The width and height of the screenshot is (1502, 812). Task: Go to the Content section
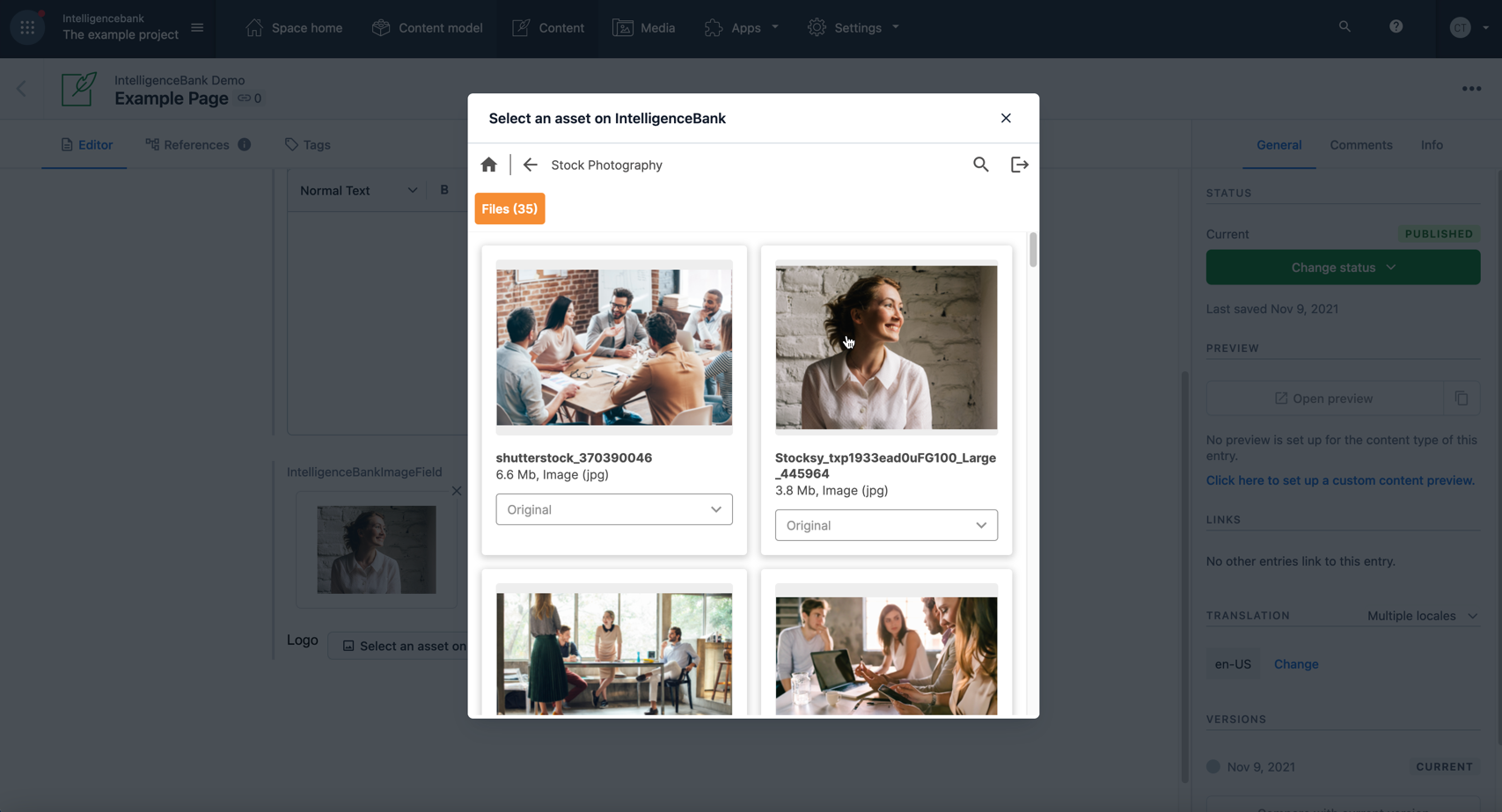pyautogui.click(x=548, y=28)
